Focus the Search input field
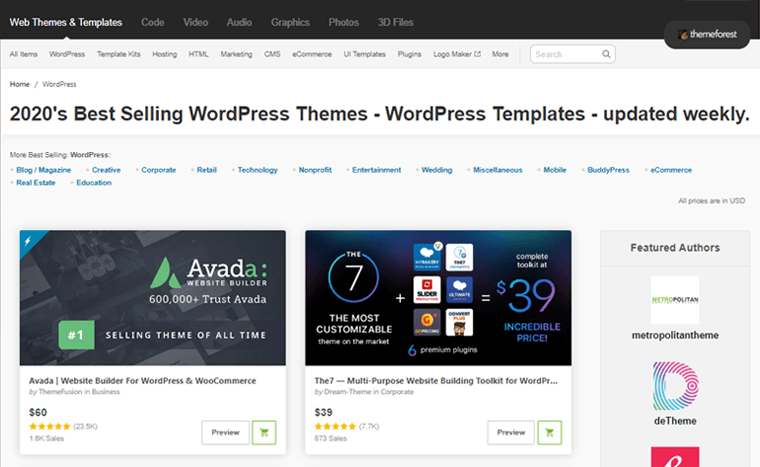 [572, 54]
